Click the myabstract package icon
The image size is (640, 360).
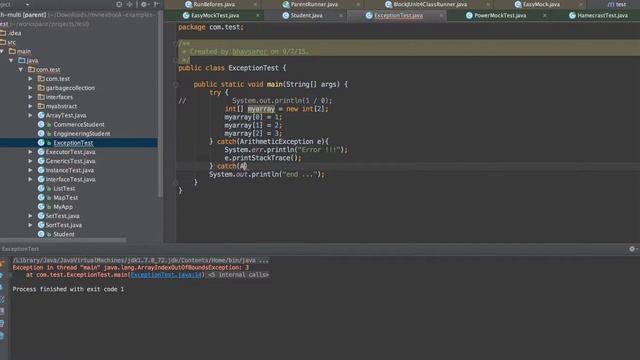pos(41,106)
